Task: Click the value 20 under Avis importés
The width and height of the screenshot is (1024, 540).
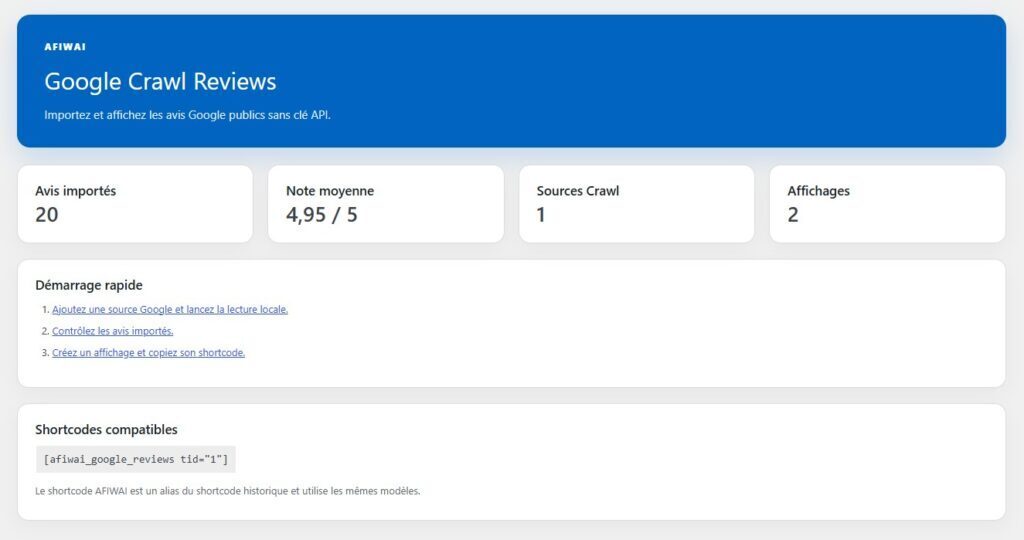Action: 46,214
